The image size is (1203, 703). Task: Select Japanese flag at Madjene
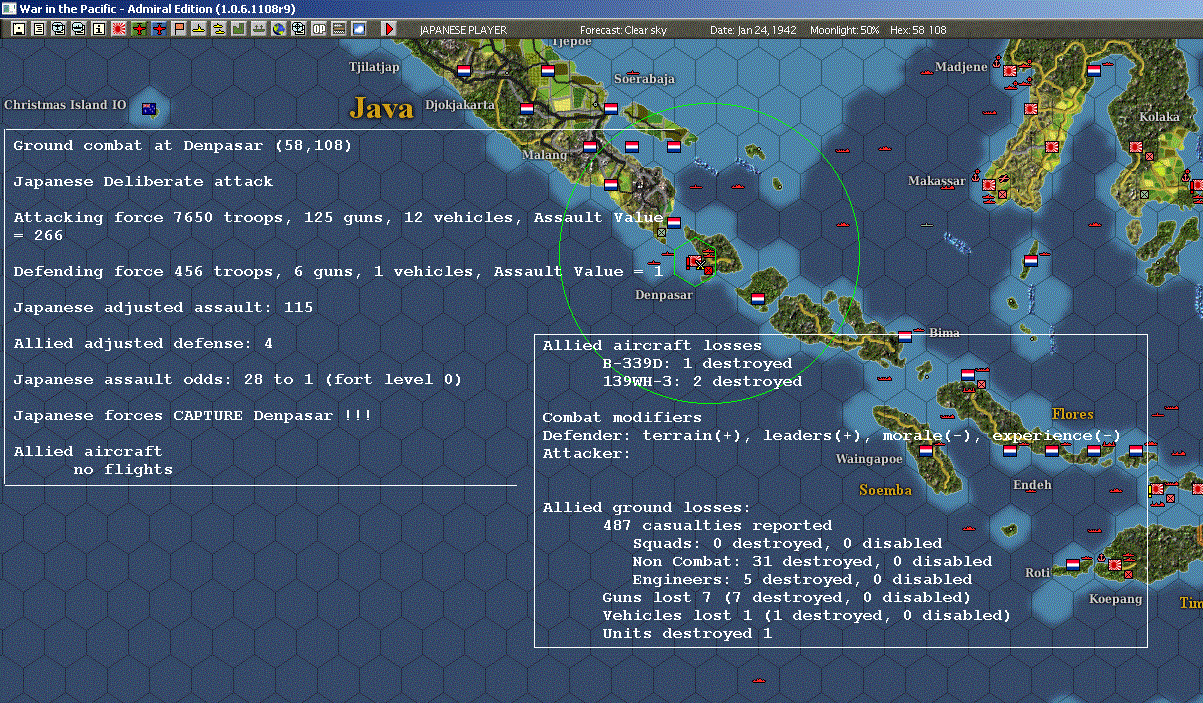[1010, 71]
